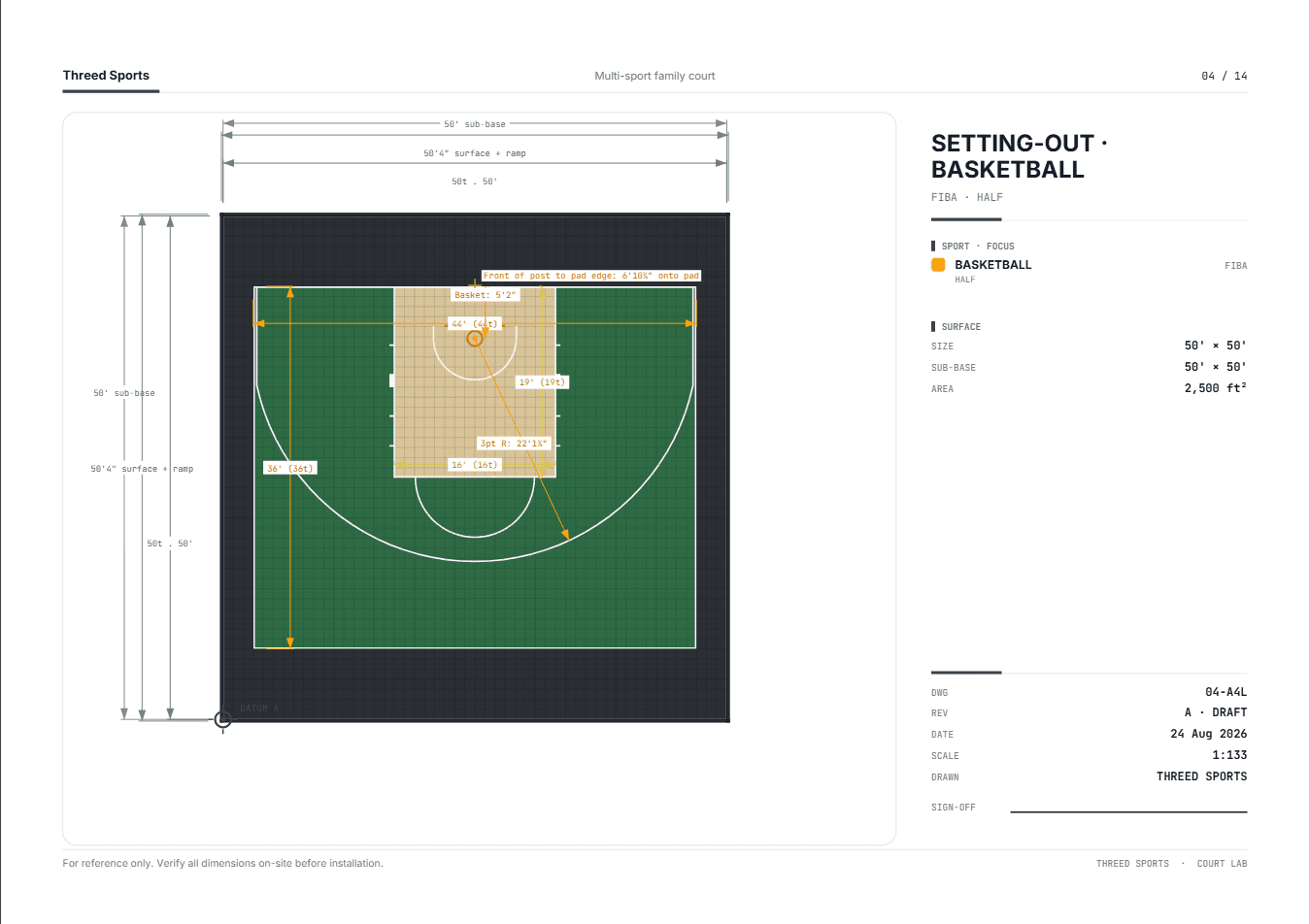Select the orange Basketball sport color swatch

coord(938,265)
